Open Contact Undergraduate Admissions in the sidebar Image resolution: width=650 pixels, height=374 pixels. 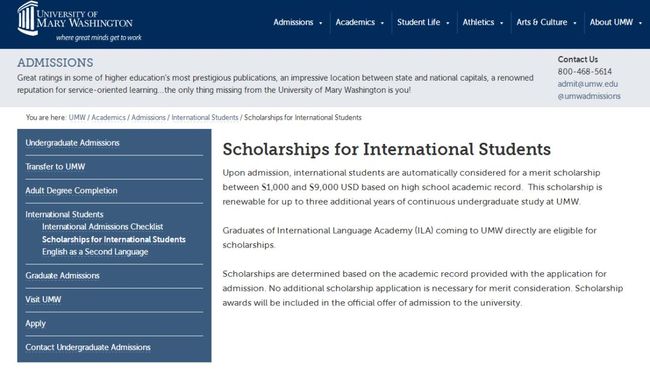tap(88, 347)
